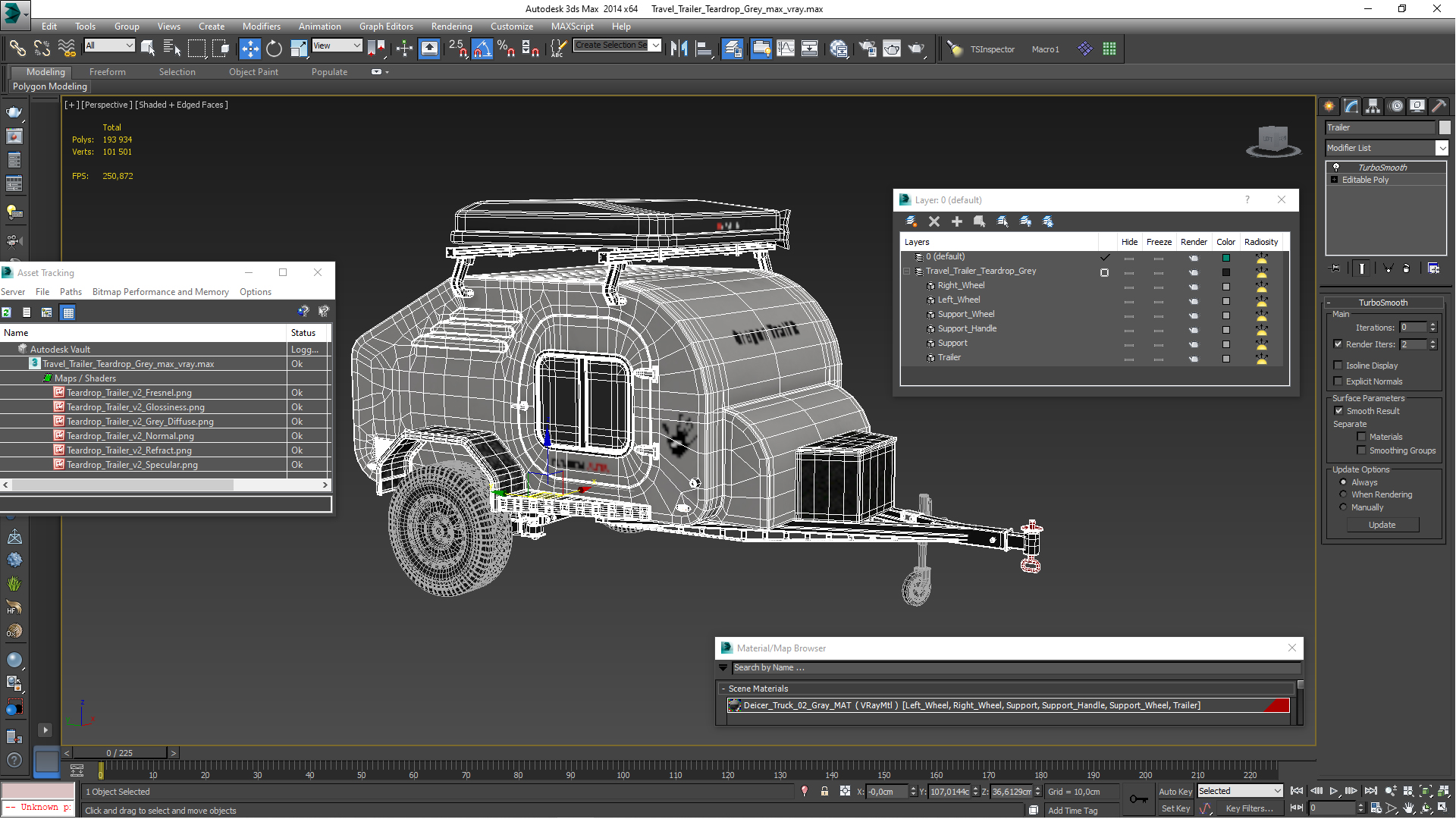This screenshot has width=1456, height=819.
Task: Click the Macro1 toolbar button
Action: pyautogui.click(x=1045, y=49)
